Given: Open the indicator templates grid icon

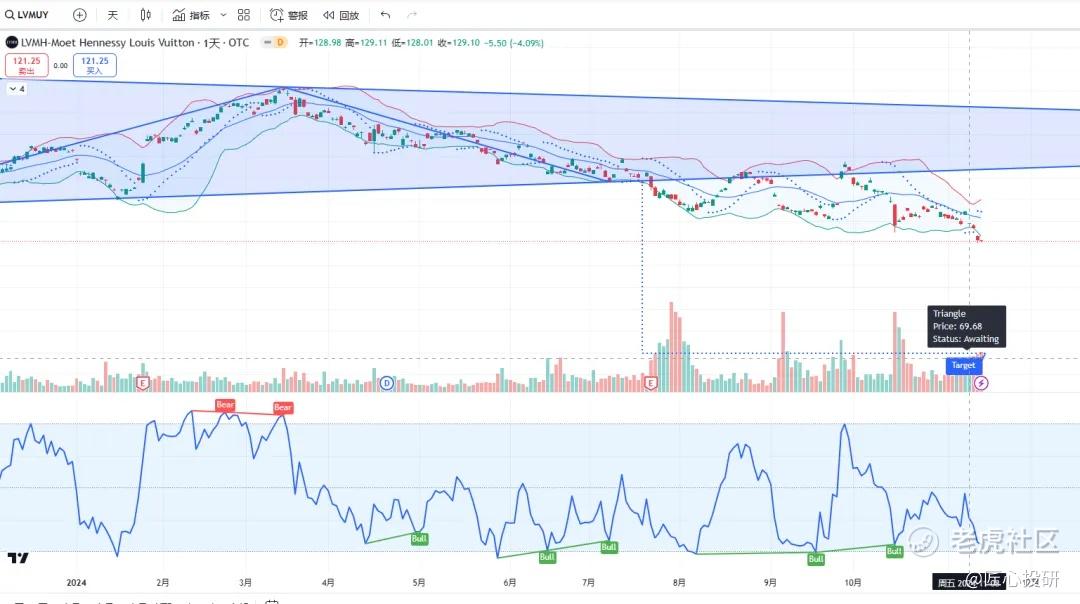Looking at the screenshot, I should (x=244, y=14).
